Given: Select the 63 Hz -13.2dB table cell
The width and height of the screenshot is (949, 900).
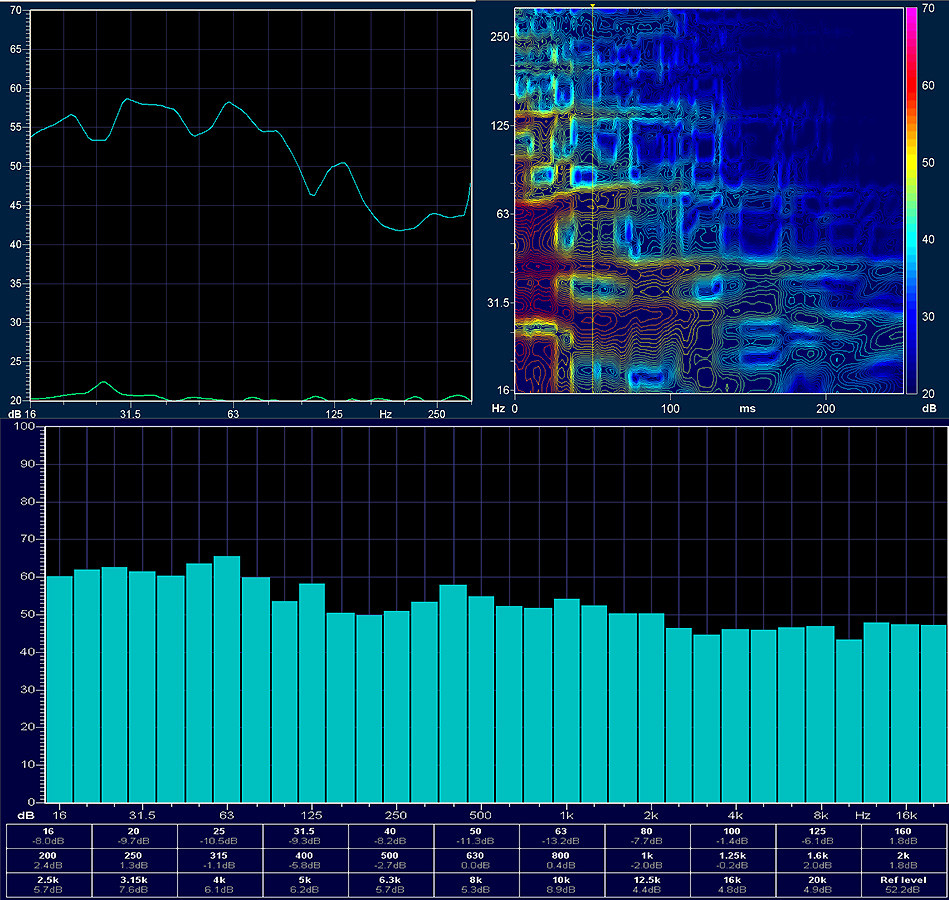Looking at the screenshot, I should pyautogui.click(x=561, y=836).
